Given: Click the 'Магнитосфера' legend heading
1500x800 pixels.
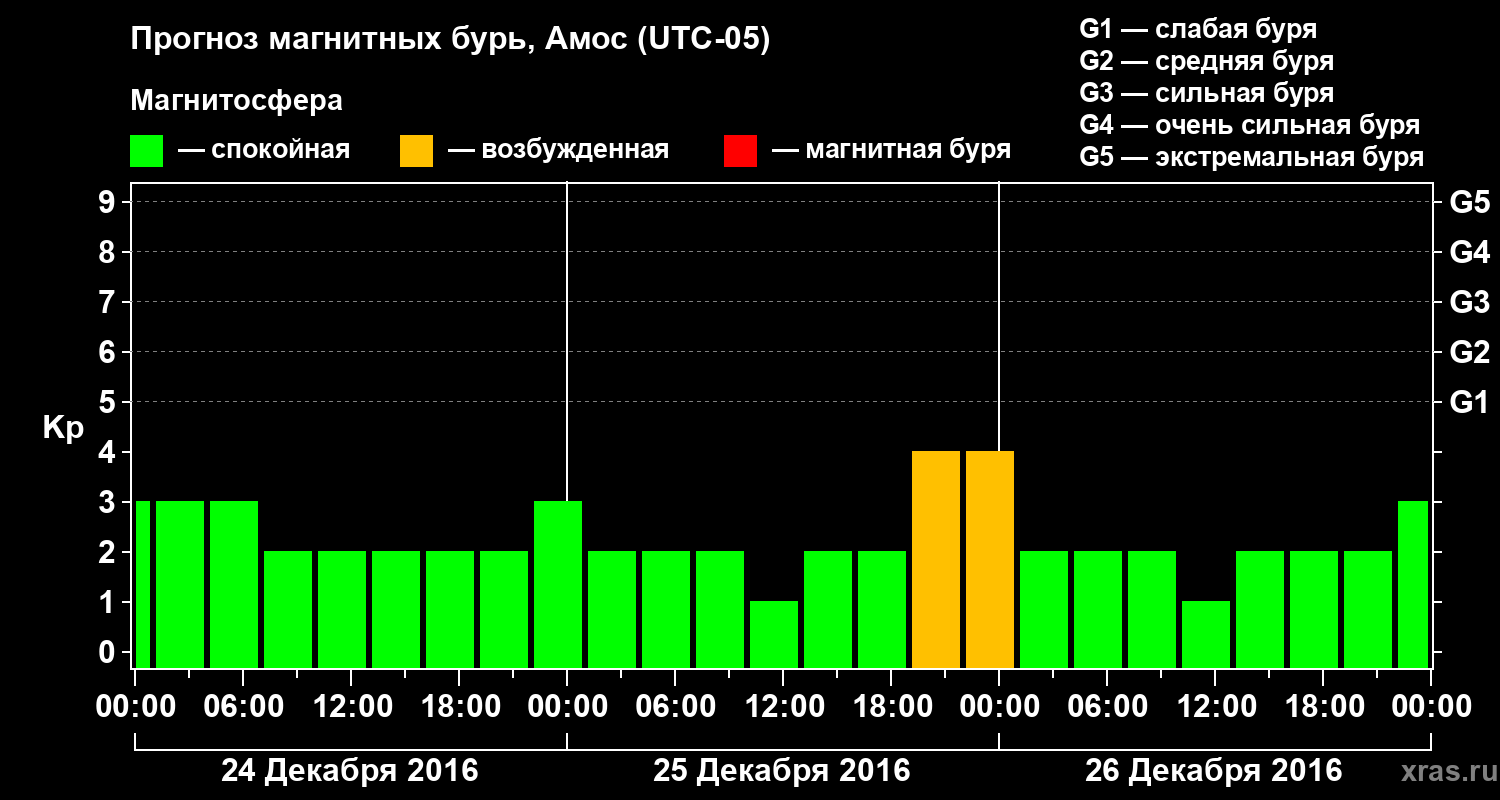Looking at the screenshot, I should coord(237,101).
